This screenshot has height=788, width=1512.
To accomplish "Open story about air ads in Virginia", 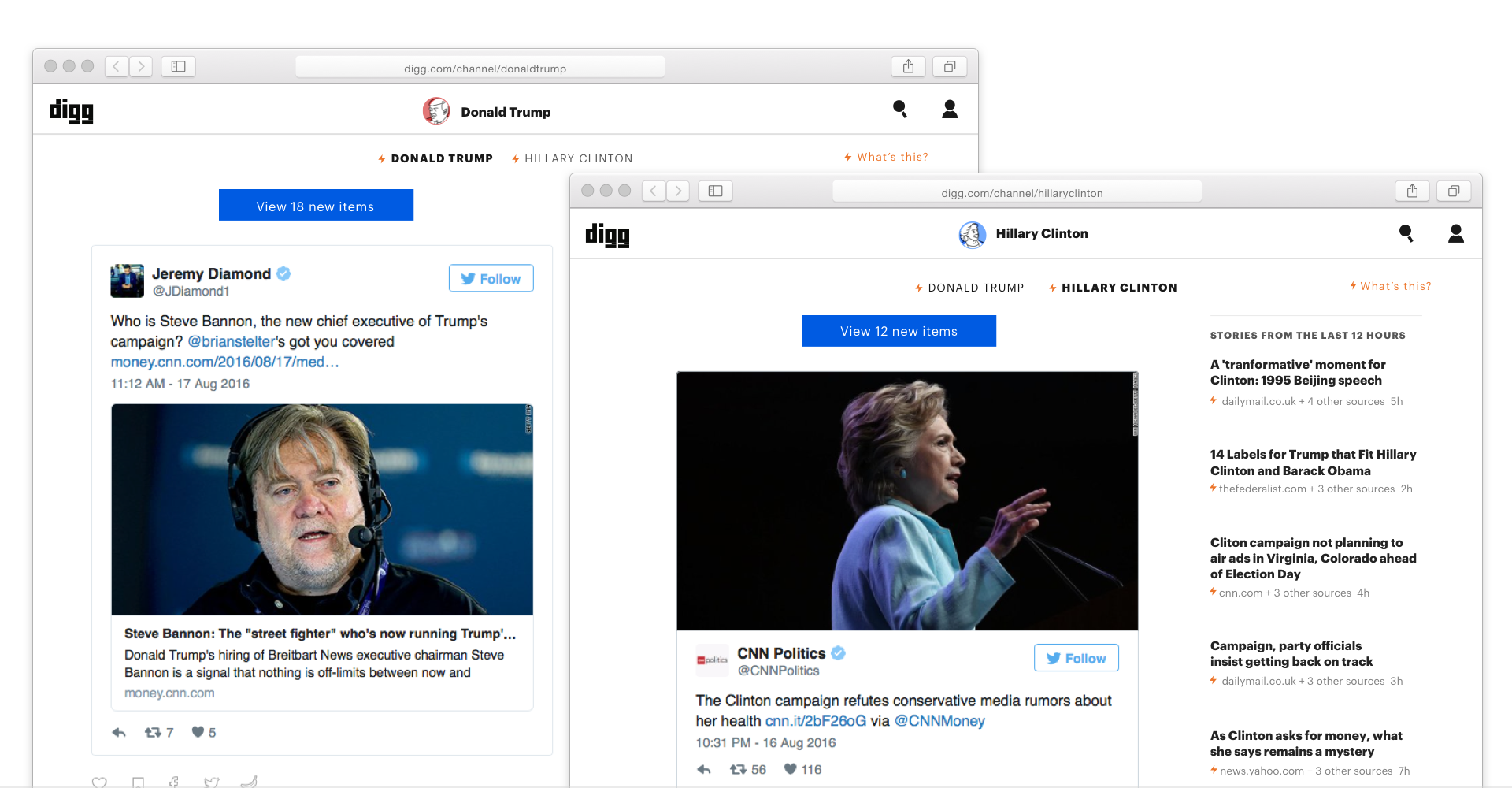I will tap(1313, 558).
